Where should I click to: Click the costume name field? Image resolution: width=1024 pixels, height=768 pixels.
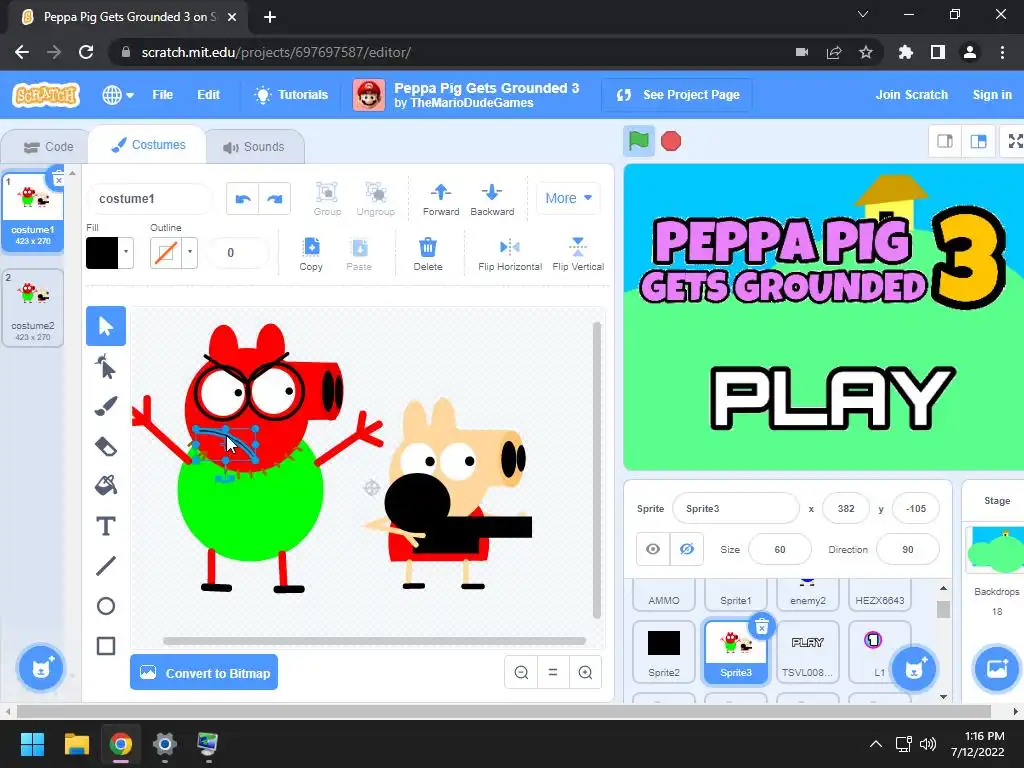point(150,199)
